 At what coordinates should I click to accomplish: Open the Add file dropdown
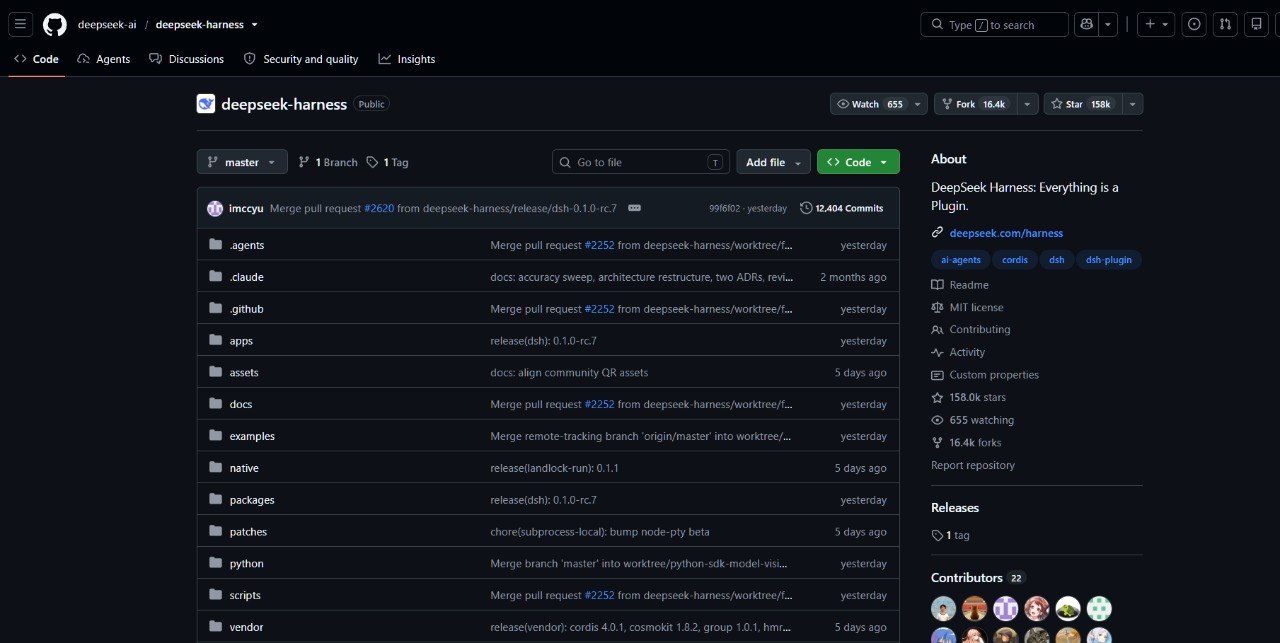coord(773,162)
